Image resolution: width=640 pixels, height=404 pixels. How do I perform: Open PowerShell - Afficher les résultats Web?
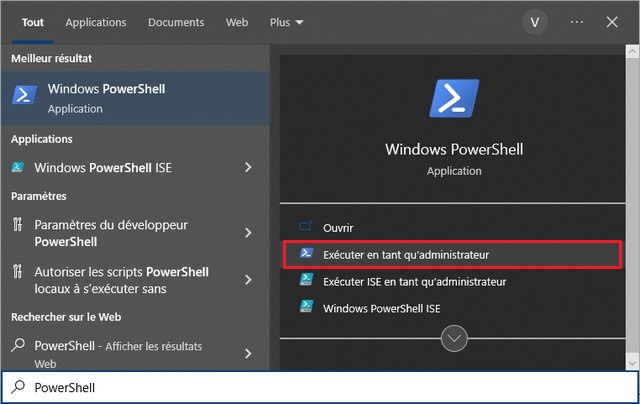118,353
